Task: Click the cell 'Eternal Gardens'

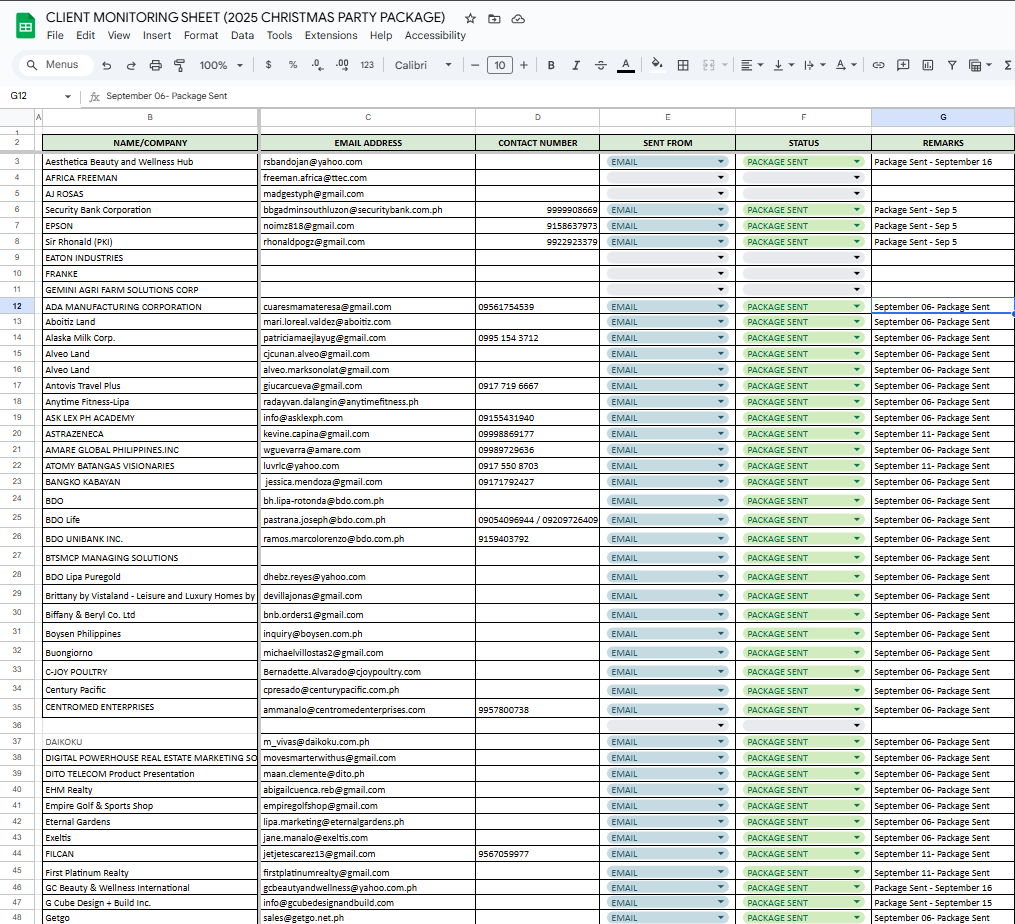Action: (x=150, y=822)
